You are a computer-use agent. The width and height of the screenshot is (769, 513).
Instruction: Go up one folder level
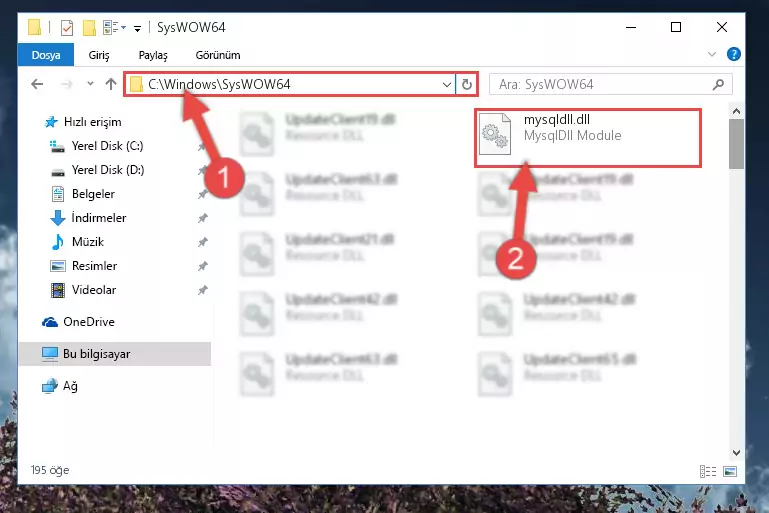111,84
